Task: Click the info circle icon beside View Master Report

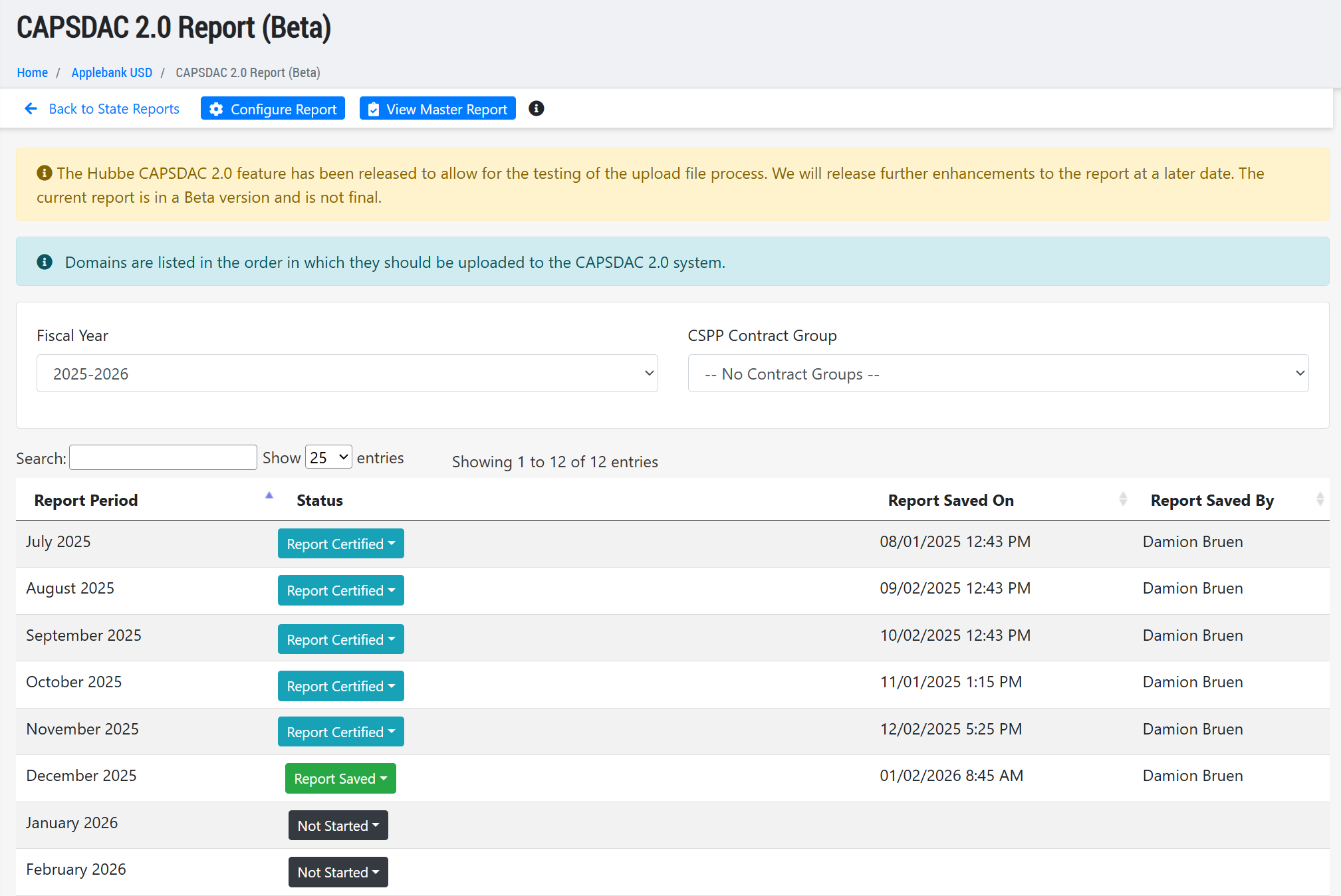Action: 536,108
